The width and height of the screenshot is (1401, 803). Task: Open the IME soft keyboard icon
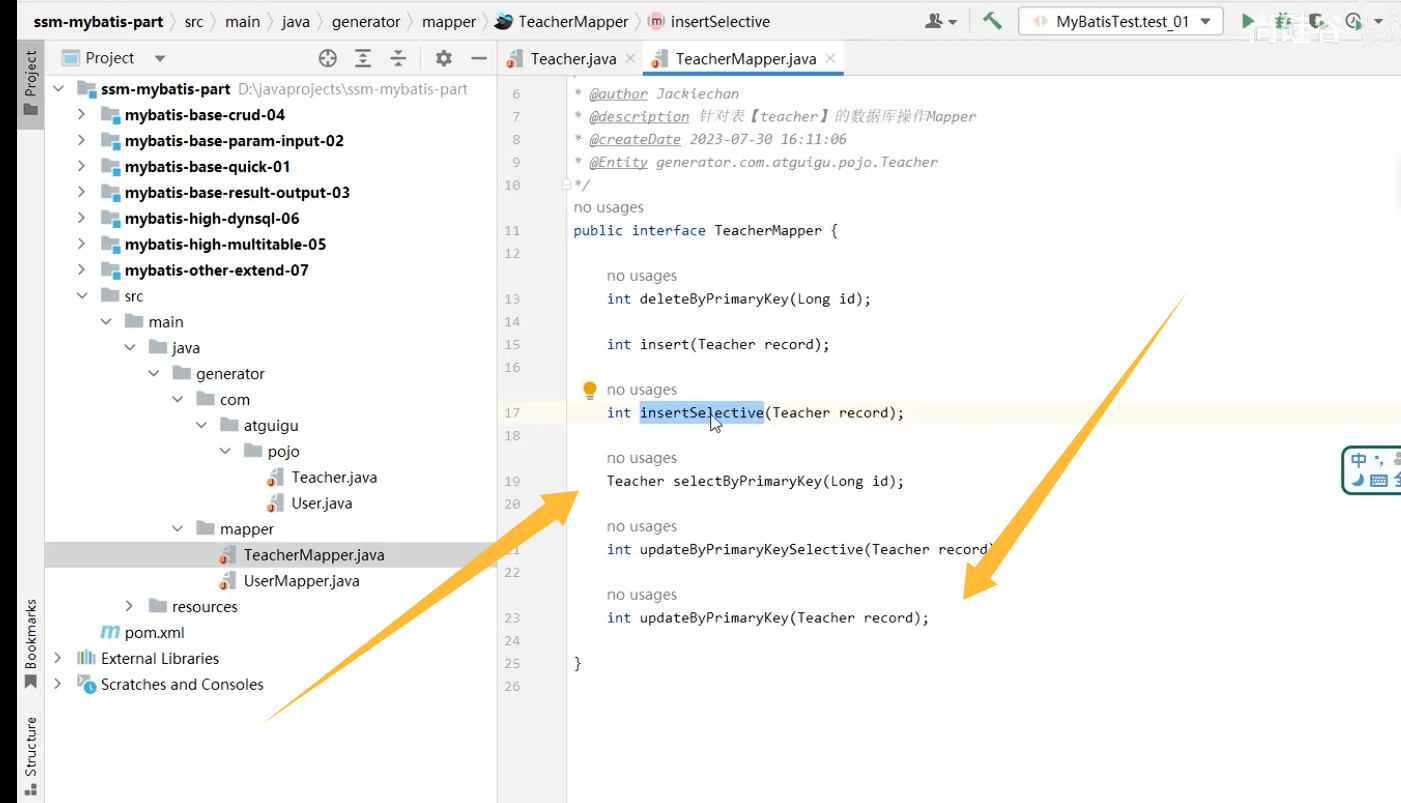[x=1379, y=481]
